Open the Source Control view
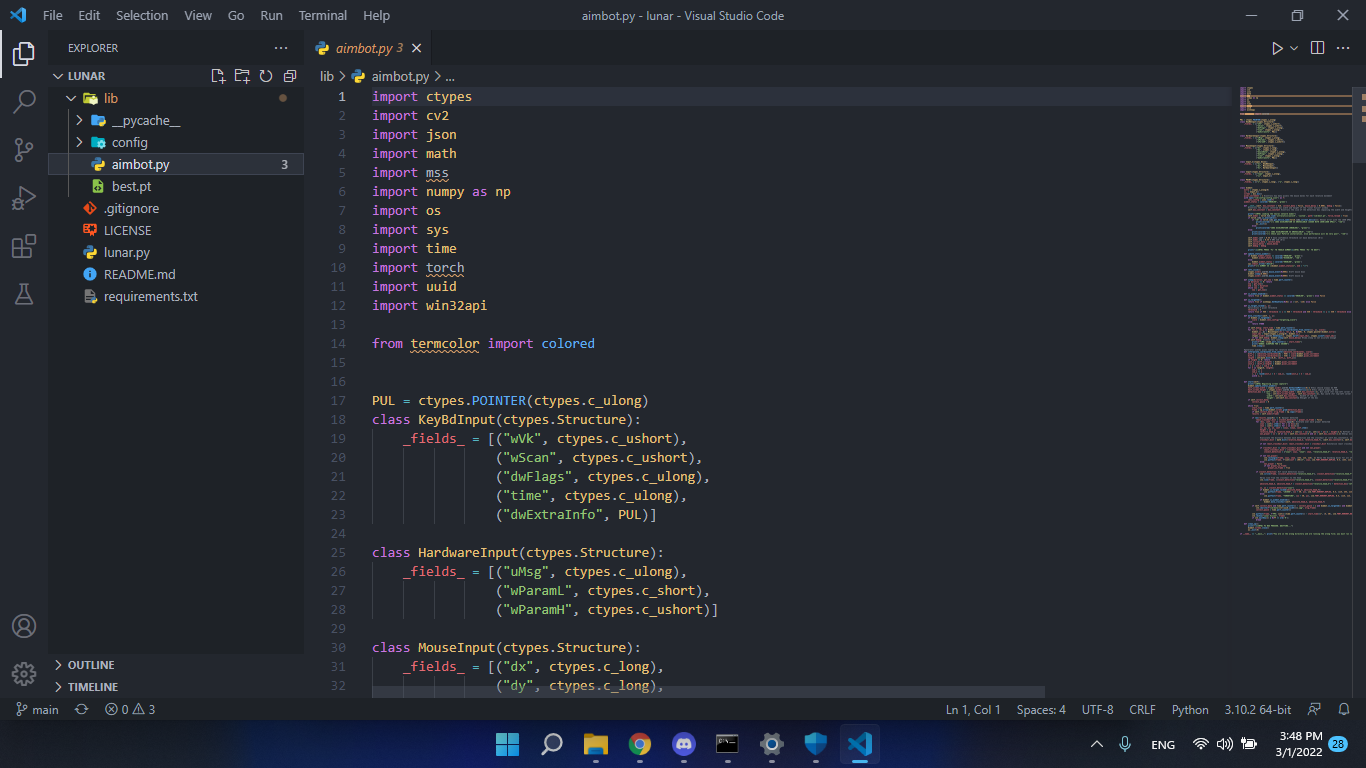 24,149
